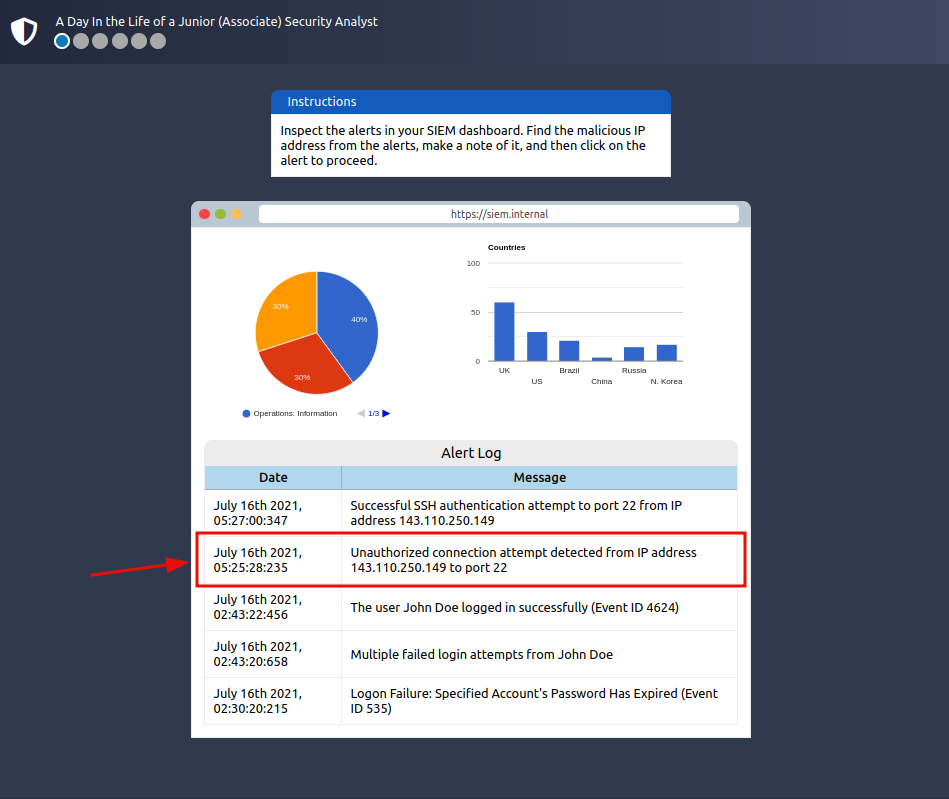Select the first progress step dot
Screen dimensions: 949x799
61,41
